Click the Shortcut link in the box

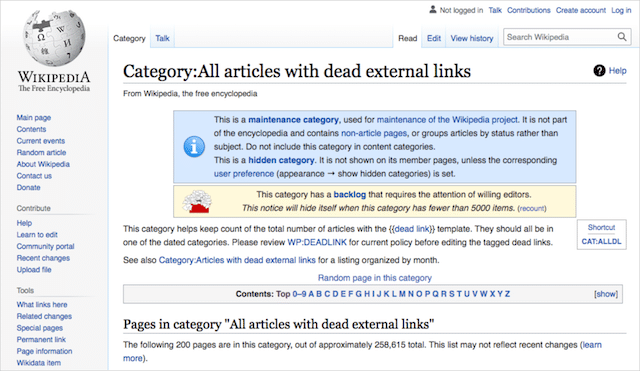point(601,227)
